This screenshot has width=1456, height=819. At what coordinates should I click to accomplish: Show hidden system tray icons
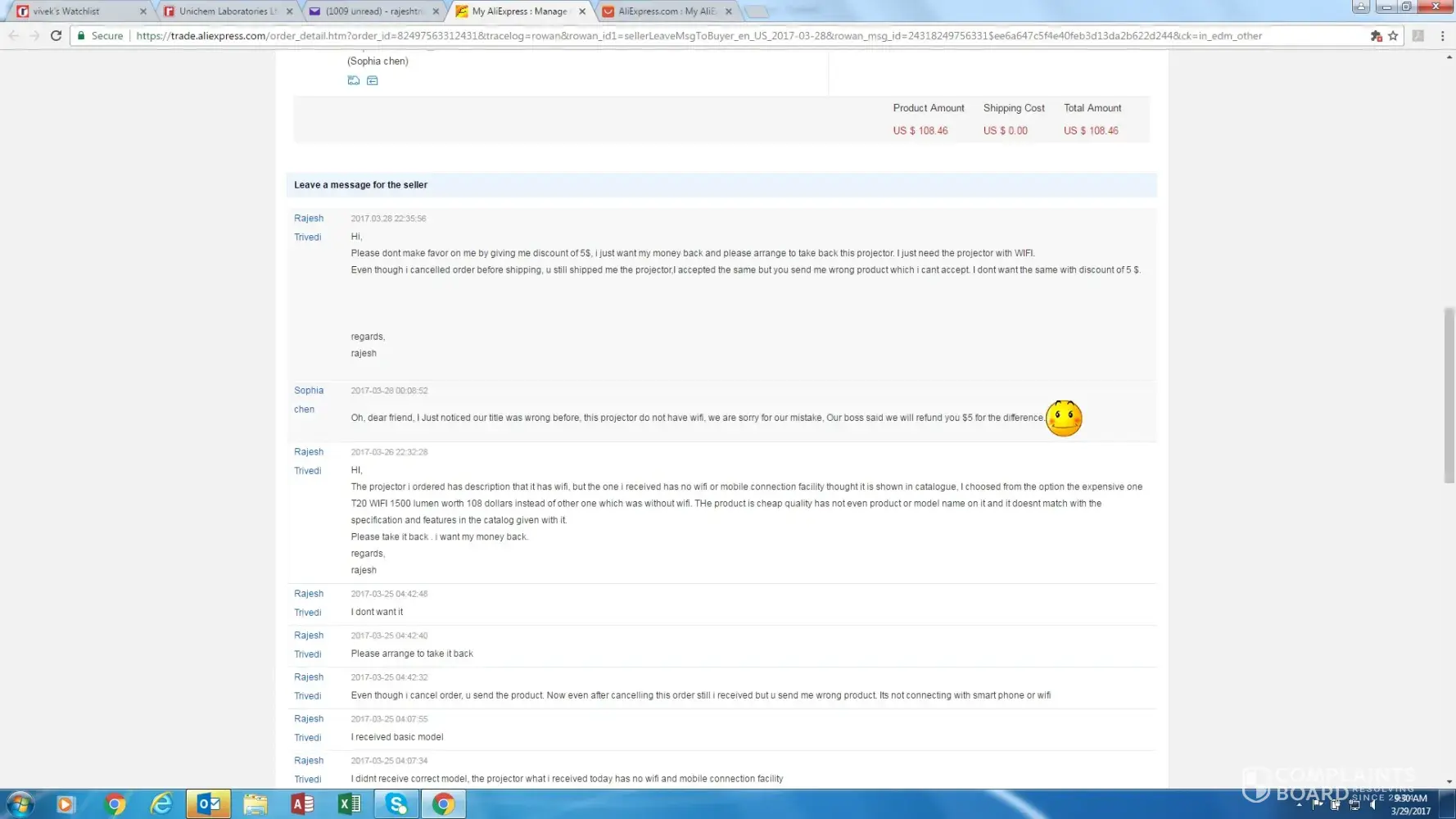coord(1299,804)
